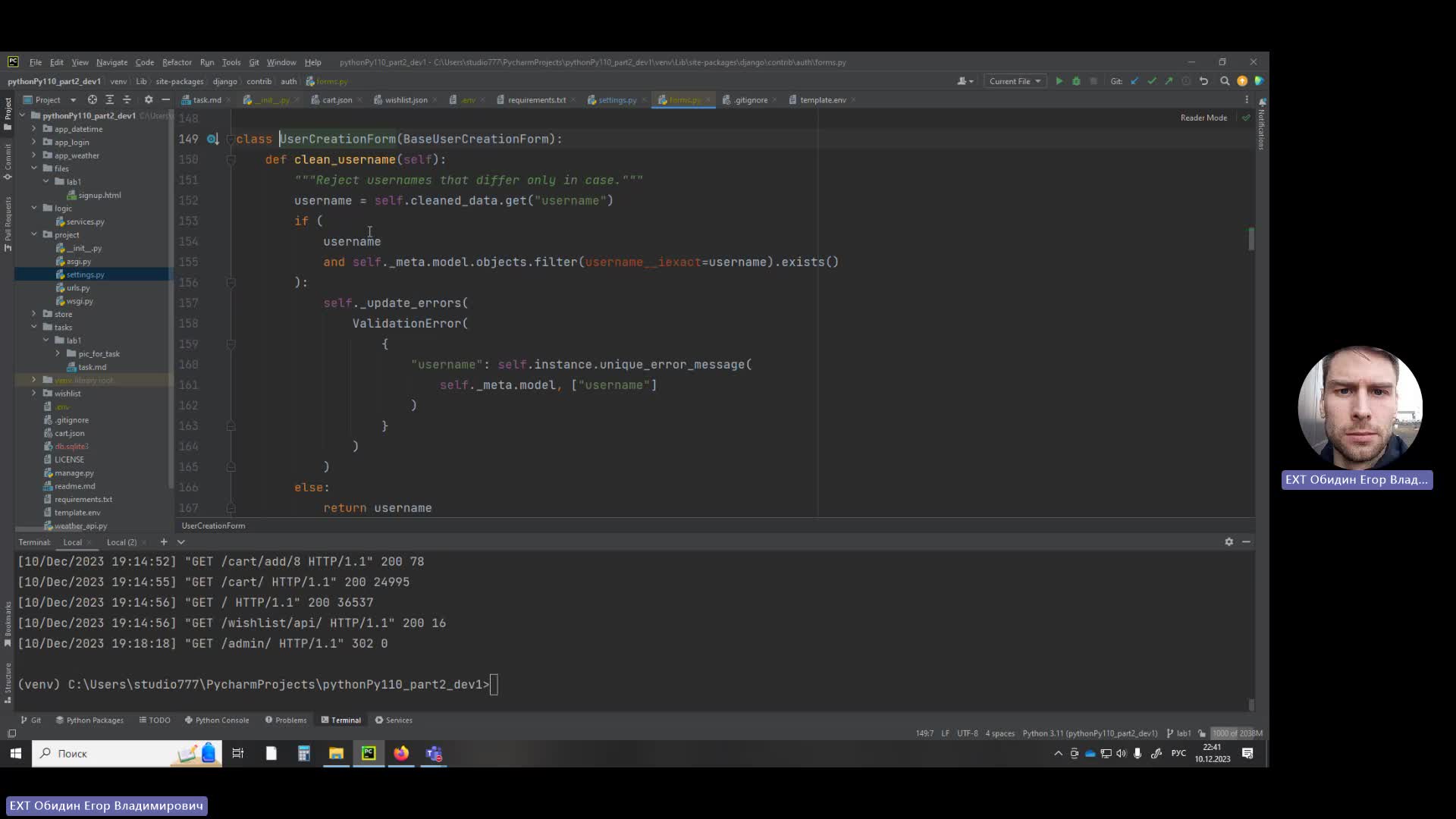This screenshot has width=1456, height=819.
Task: Expand the store folder
Action: point(33,314)
